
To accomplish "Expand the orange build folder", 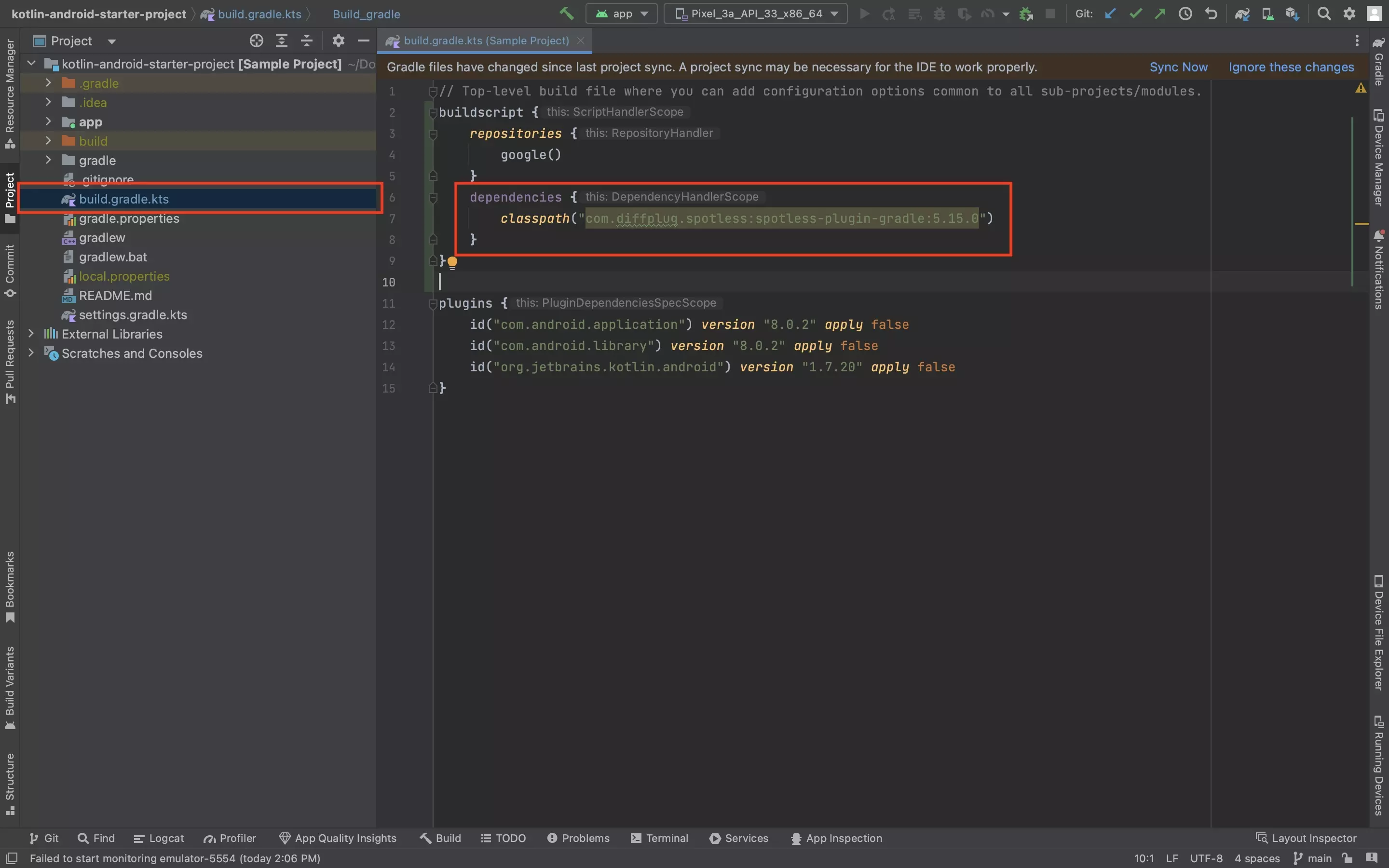I will coord(48,141).
